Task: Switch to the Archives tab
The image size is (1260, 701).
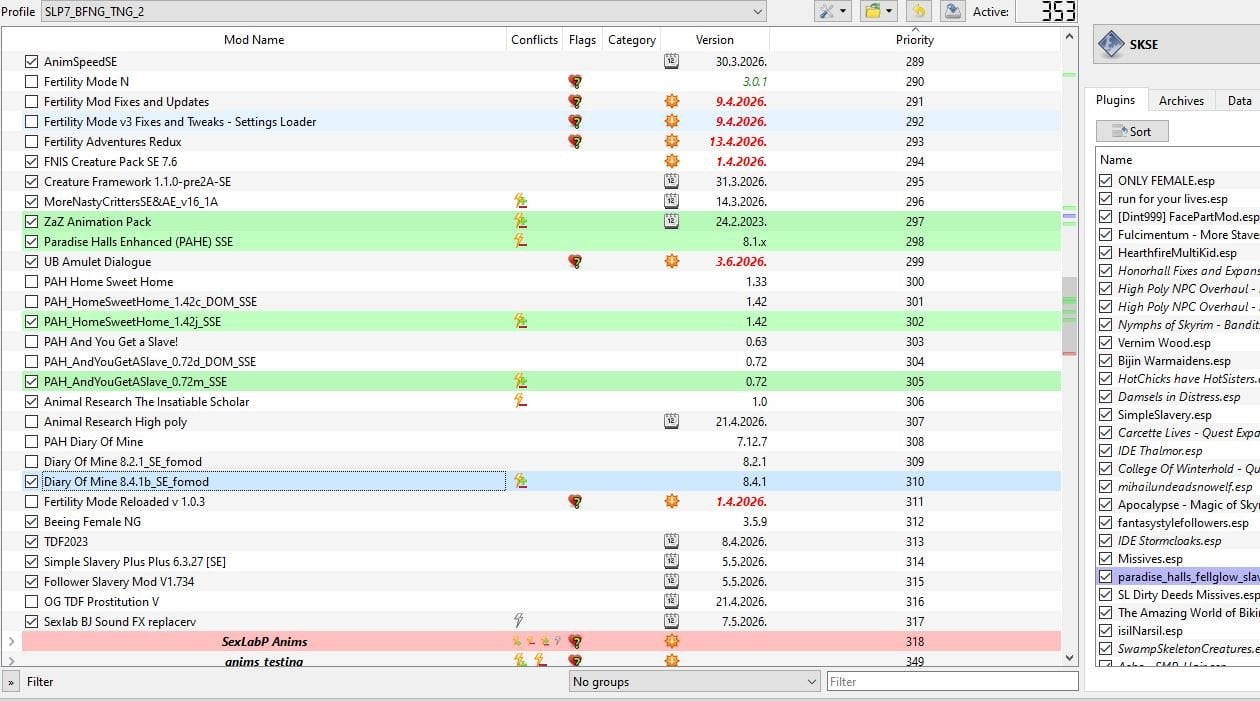Action: [1181, 101]
